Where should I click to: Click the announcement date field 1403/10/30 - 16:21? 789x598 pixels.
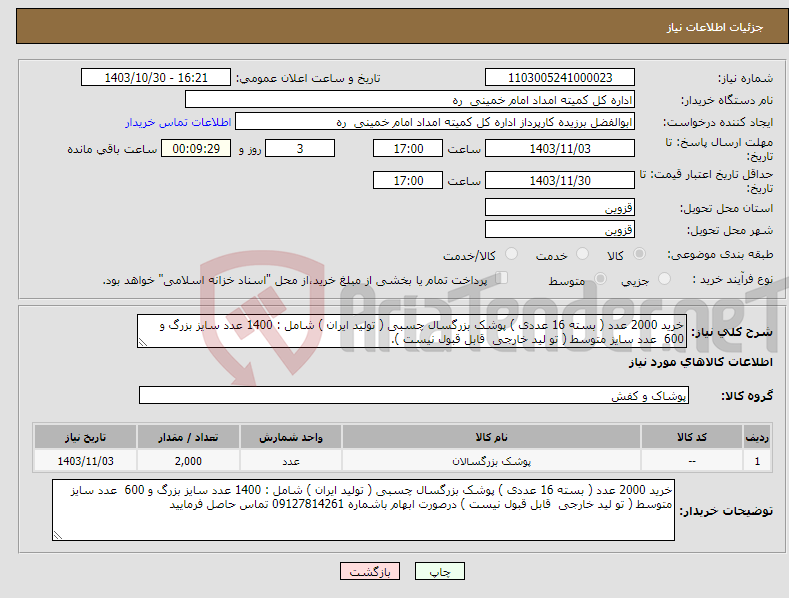click(x=156, y=78)
